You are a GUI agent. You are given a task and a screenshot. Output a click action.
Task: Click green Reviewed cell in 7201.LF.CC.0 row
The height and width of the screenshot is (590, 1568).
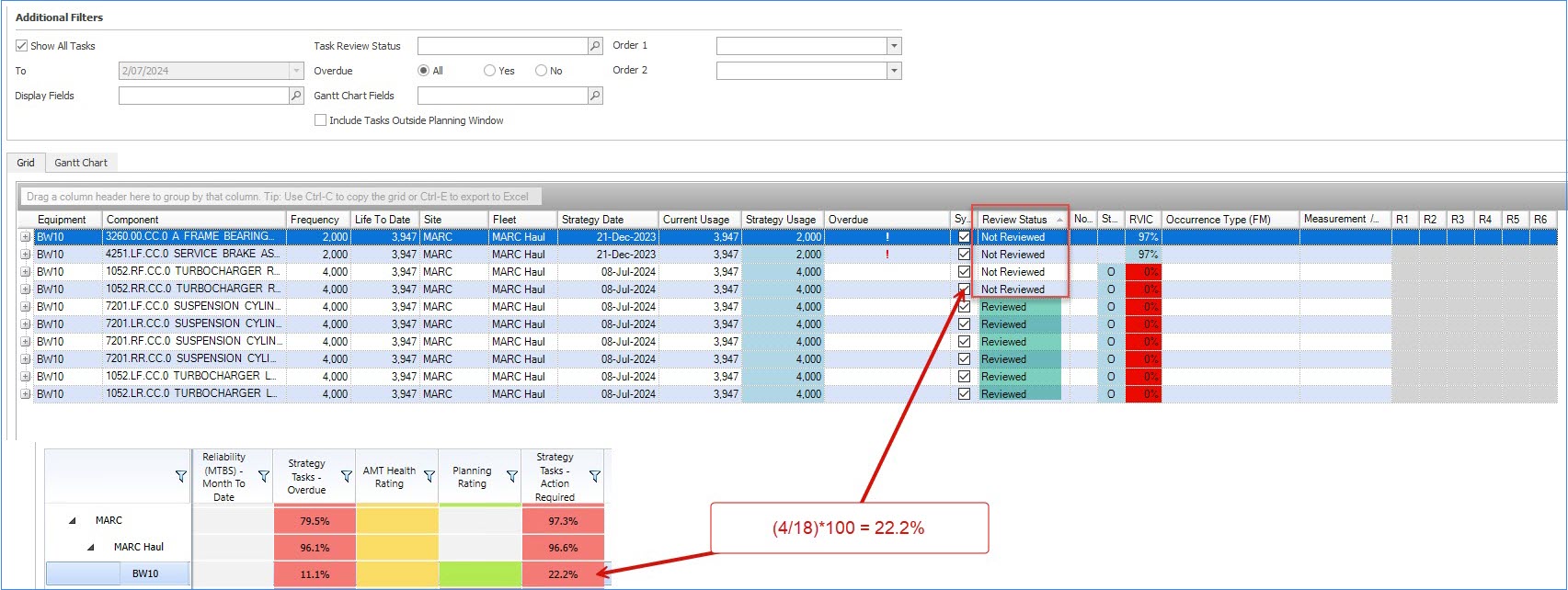tap(1019, 307)
